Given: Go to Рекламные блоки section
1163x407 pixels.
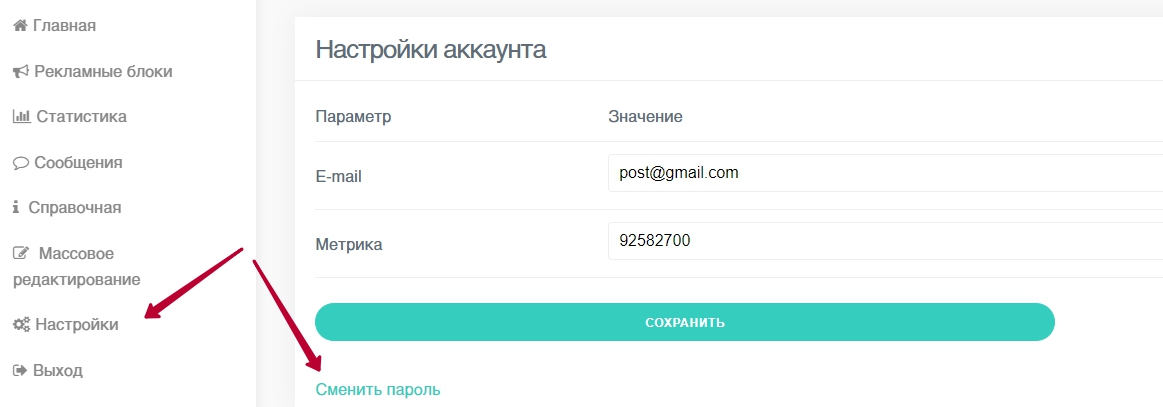Looking at the screenshot, I should point(103,72).
